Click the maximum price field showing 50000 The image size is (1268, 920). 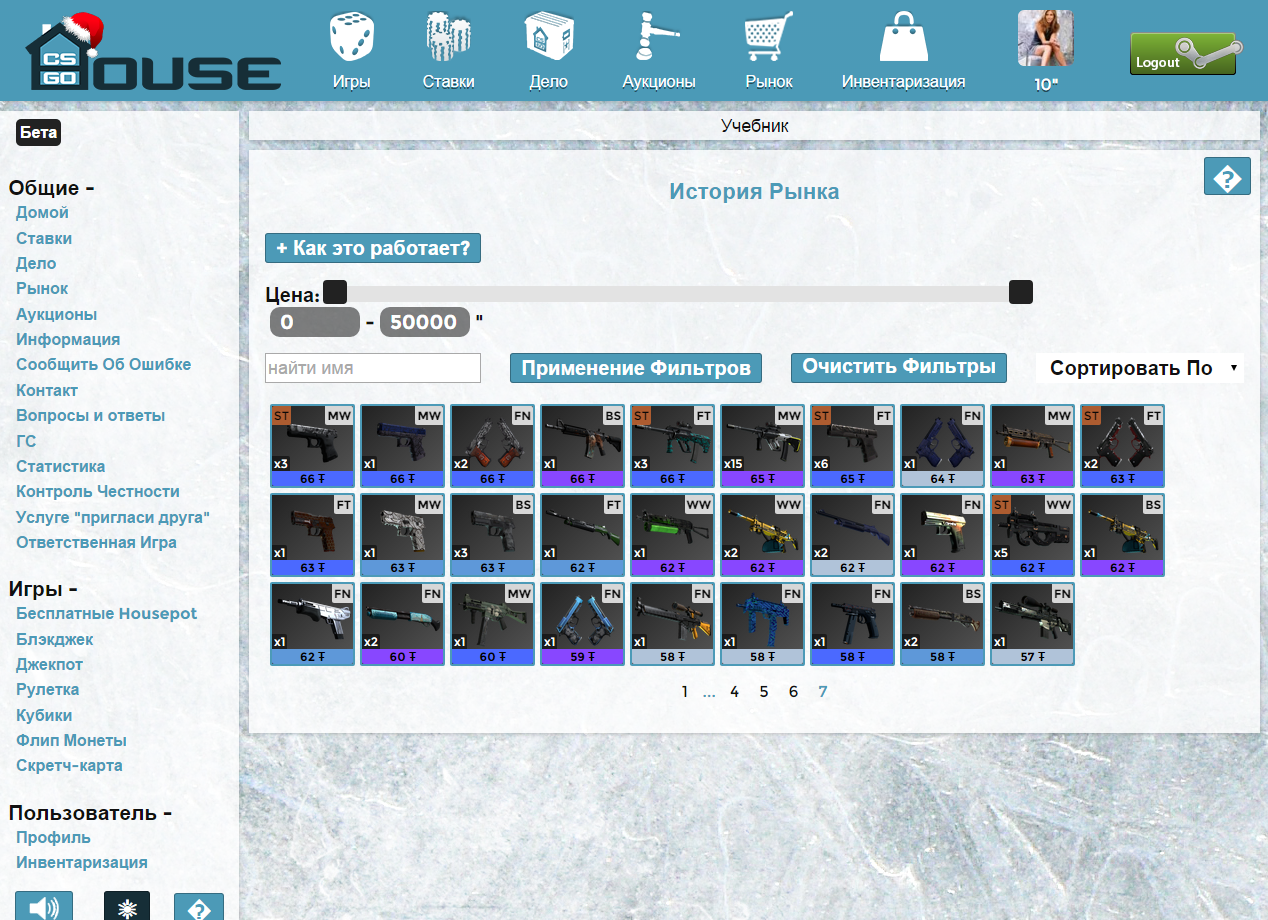click(x=424, y=322)
